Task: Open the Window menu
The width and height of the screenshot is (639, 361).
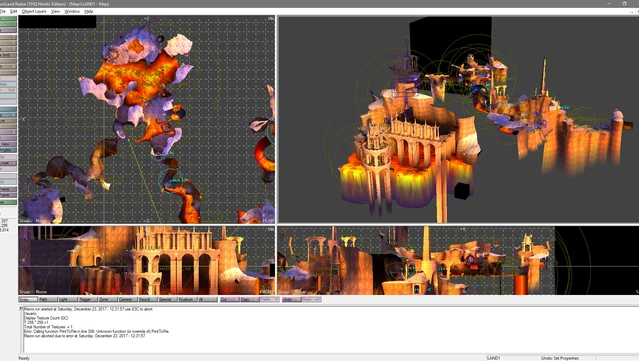Action: point(72,11)
